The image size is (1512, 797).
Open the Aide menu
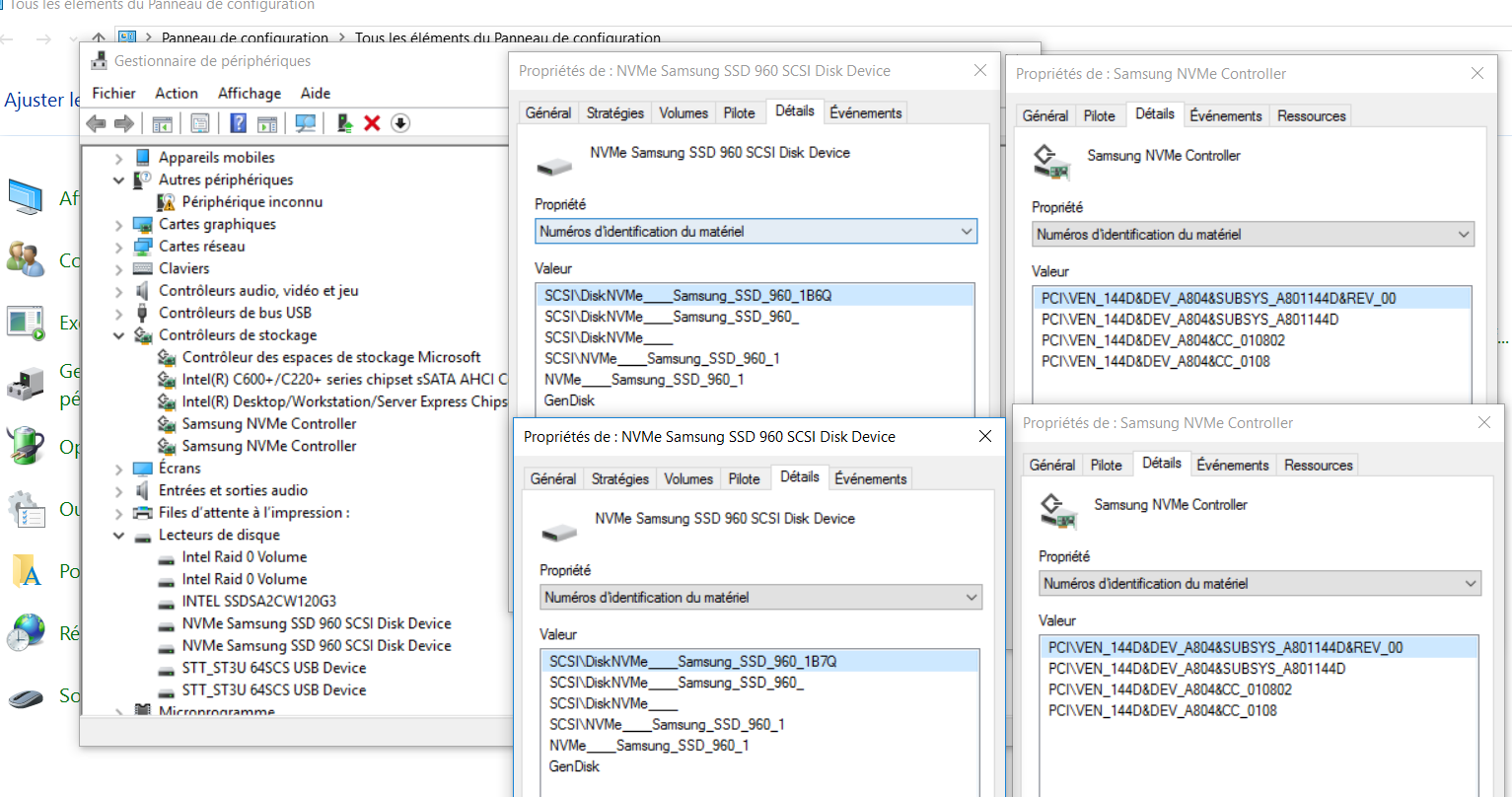coord(316,94)
